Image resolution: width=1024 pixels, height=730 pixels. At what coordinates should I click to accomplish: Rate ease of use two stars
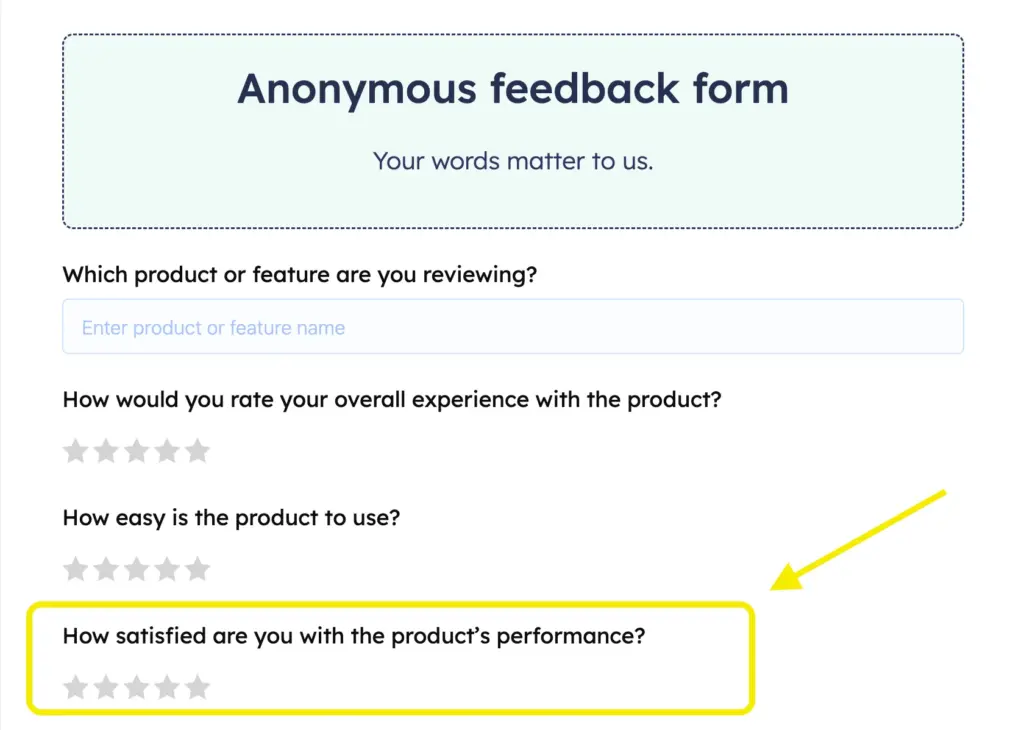coord(106,568)
